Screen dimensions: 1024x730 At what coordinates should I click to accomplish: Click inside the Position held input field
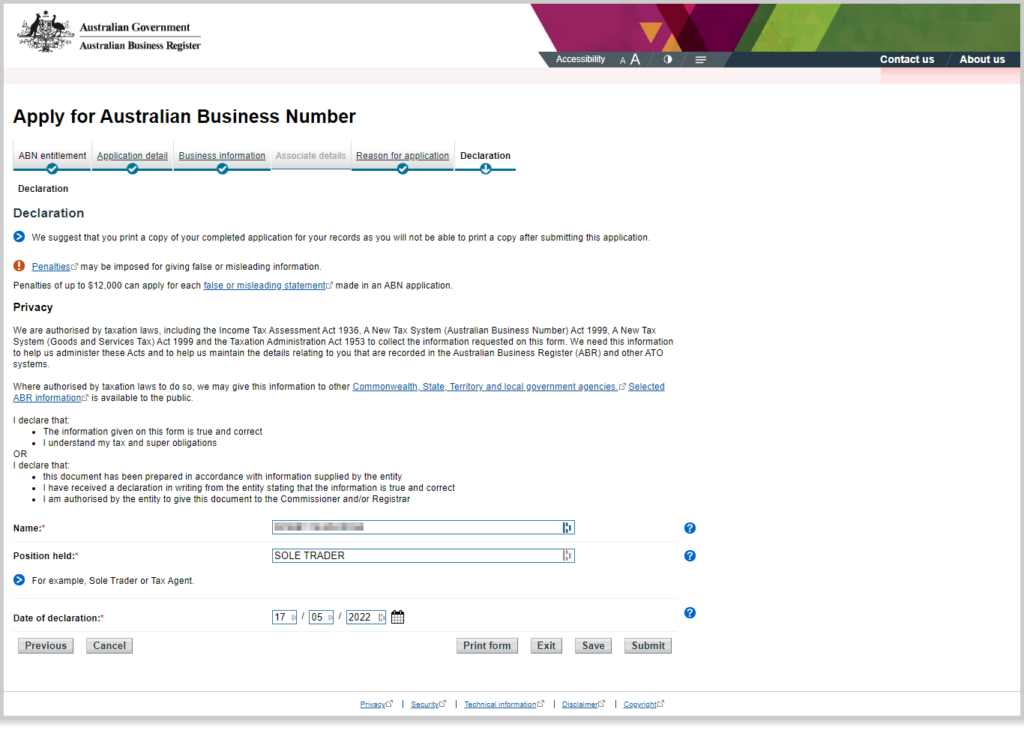coord(420,555)
